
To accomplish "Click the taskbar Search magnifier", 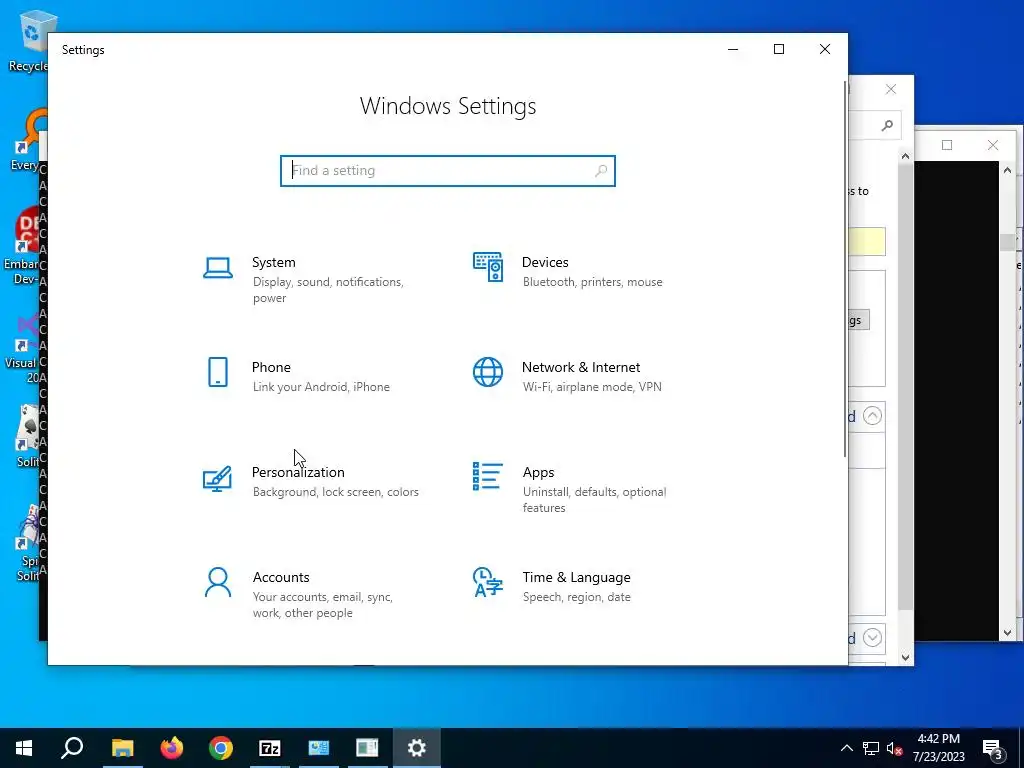I will pos(72,748).
